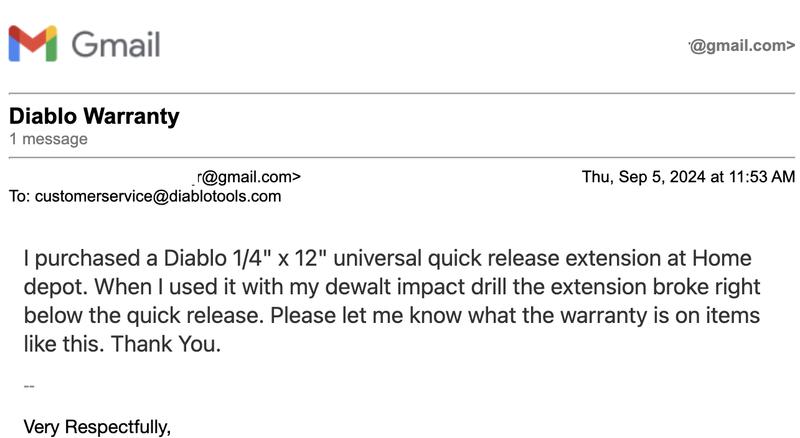Image resolution: width=800 pixels, height=438 pixels.
Task: Click the divider line below "1 message"
Action: click(402, 158)
